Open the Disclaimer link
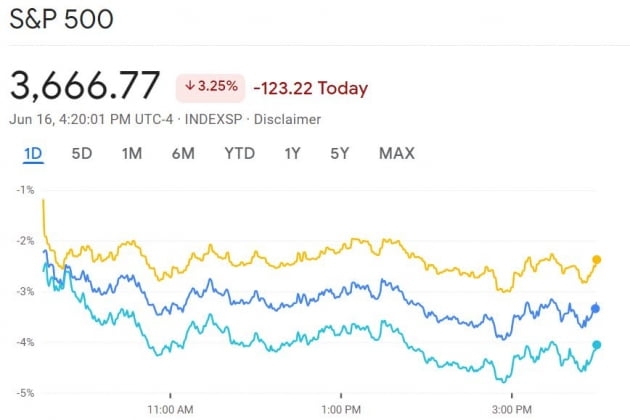Image resolution: width=630 pixels, height=420 pixels. pyautogui.click(x=288, y=119)
